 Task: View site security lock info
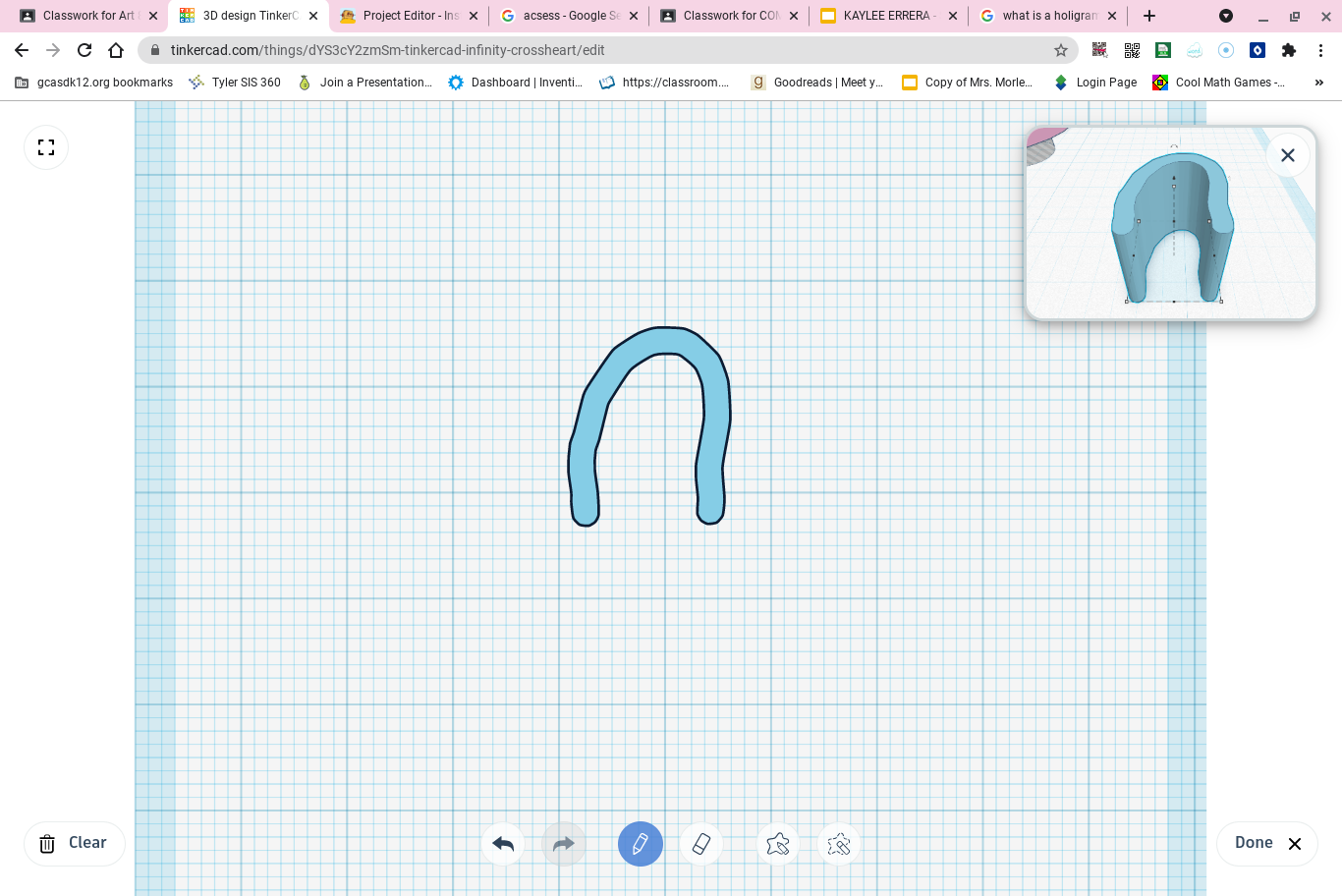(154, 50)
